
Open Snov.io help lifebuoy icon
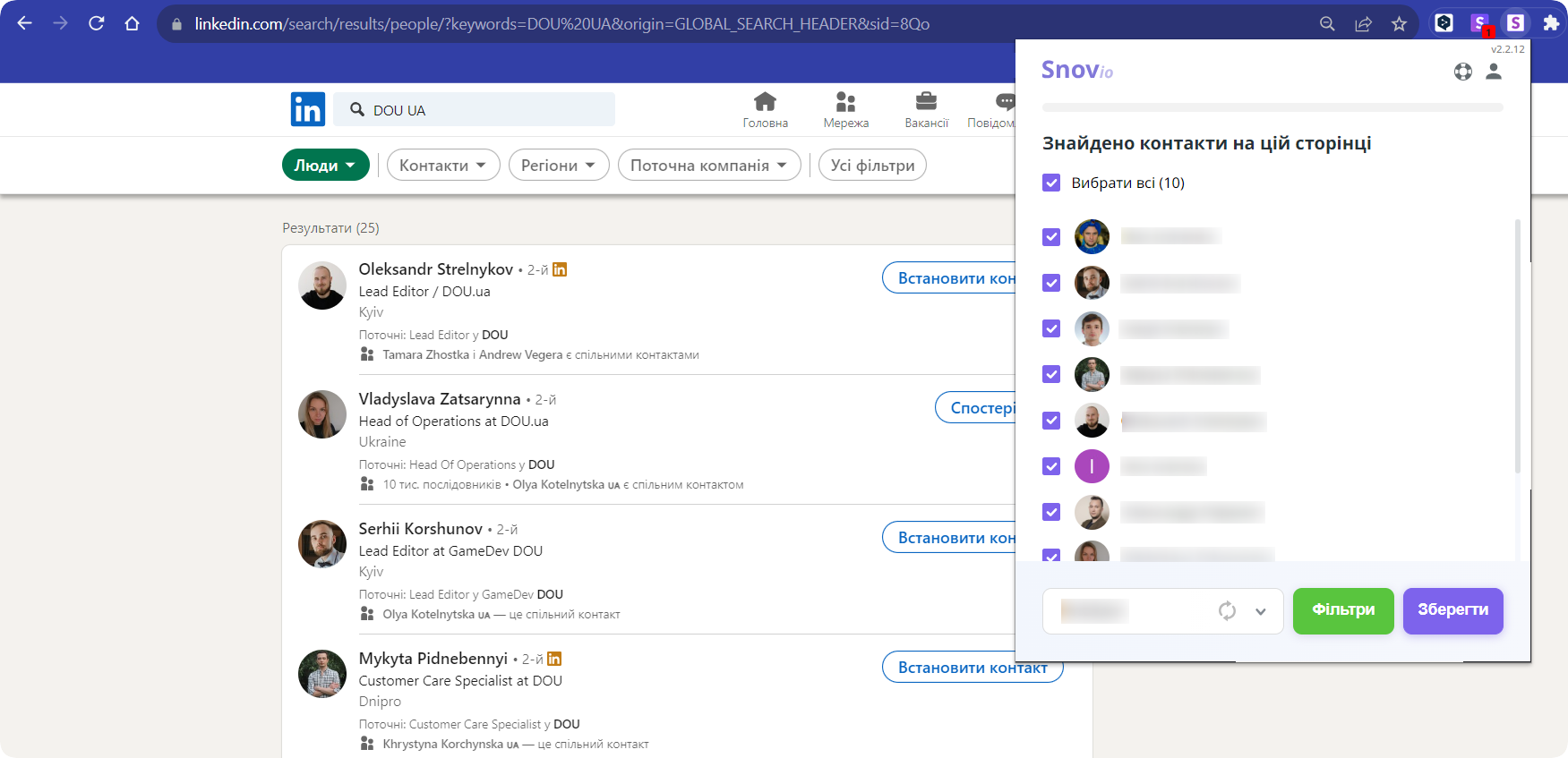[1463, 72]
